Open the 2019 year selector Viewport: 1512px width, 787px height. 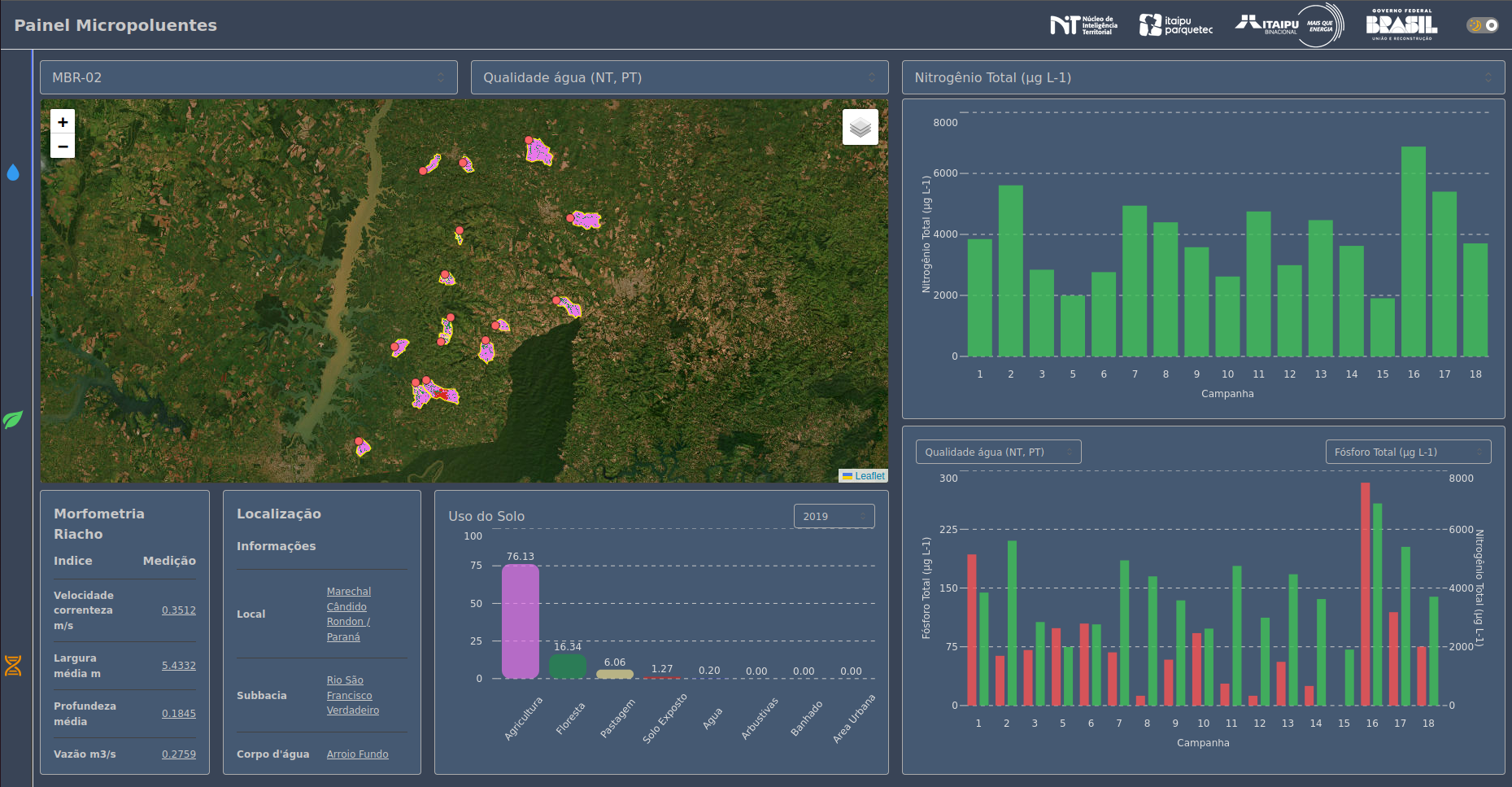point(834,516)
